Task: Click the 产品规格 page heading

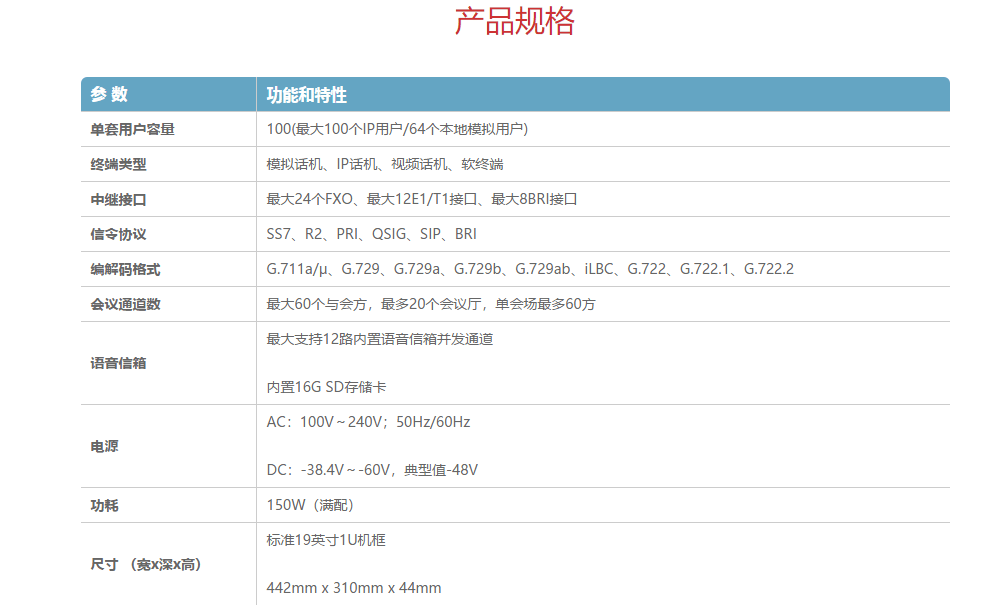Action: tap(515, 22)
